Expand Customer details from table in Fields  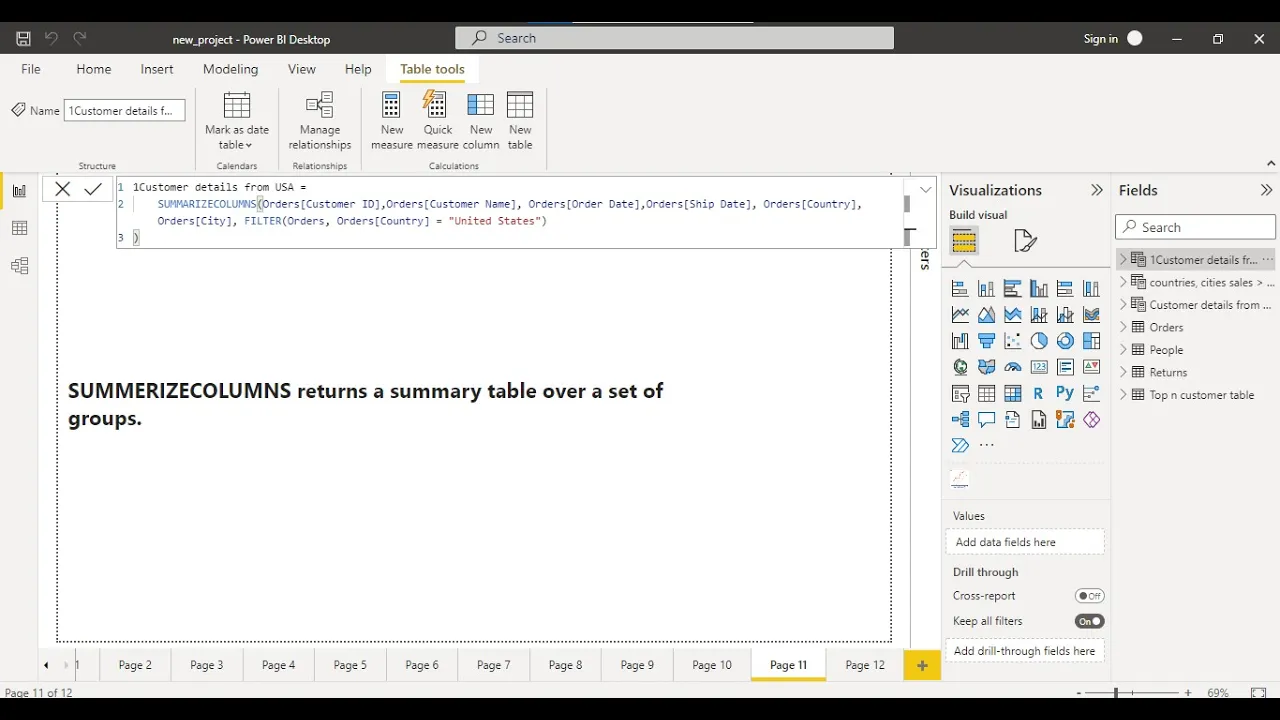pos(1123,304)
